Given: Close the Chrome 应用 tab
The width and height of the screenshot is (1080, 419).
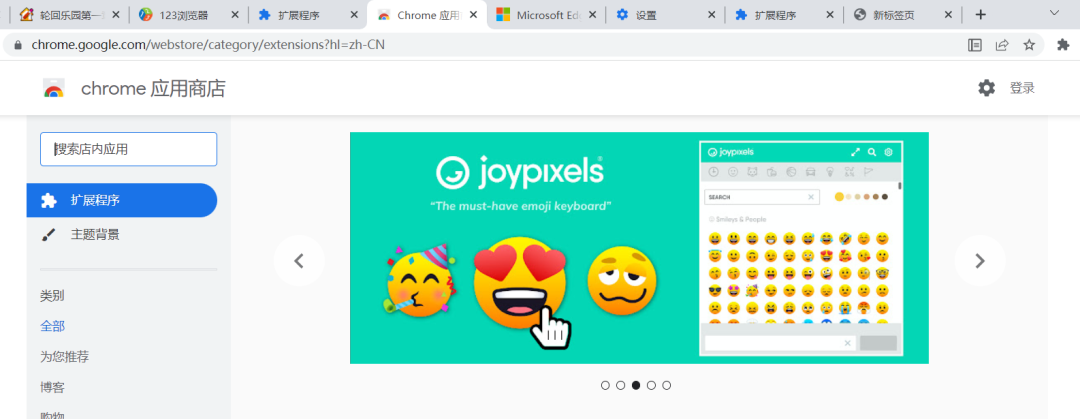Looking at the screenshot, I should tap(473, 14).
